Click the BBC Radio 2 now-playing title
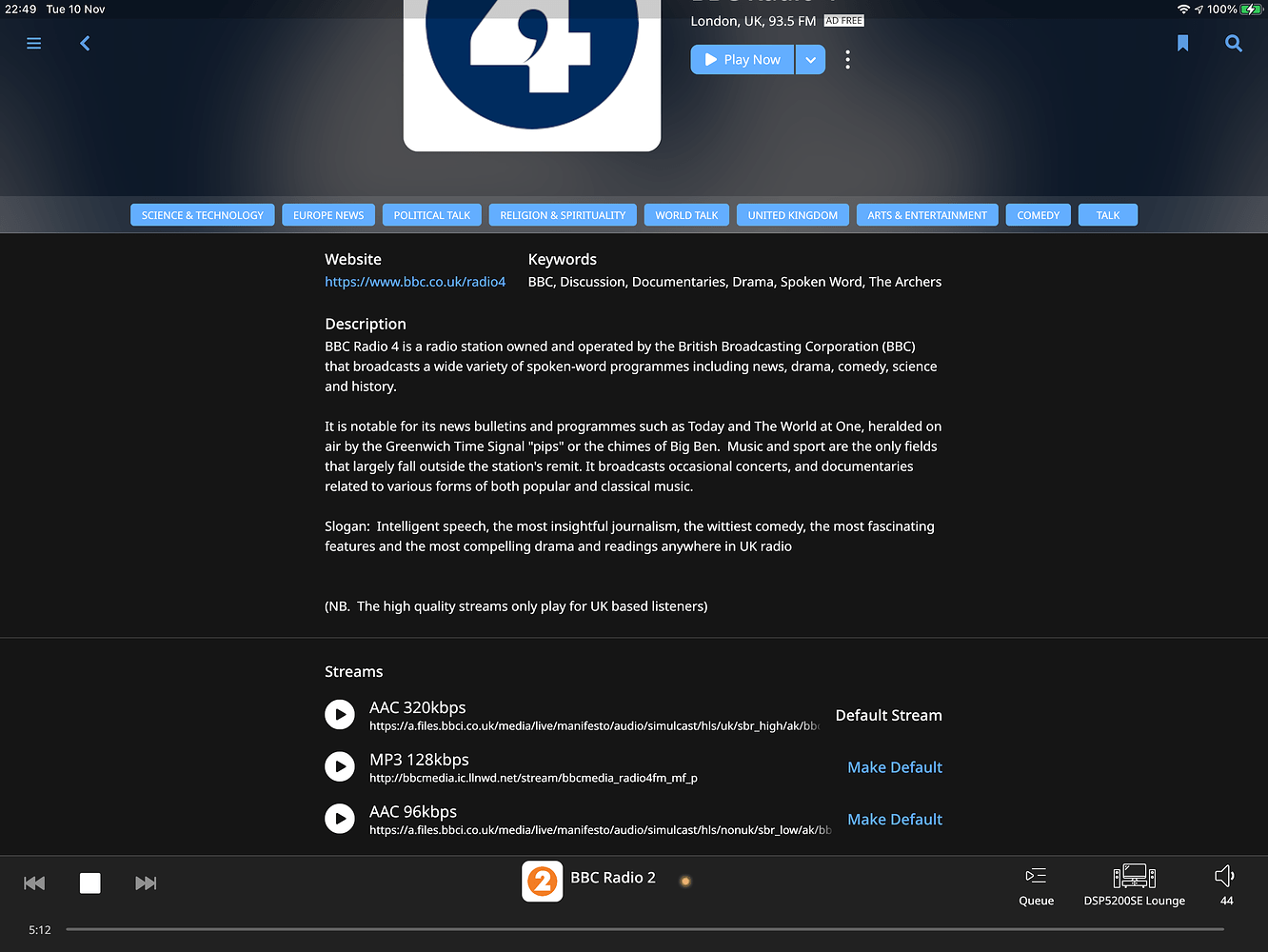Viewport: 1268px width, 952px height. click(613, 878)
